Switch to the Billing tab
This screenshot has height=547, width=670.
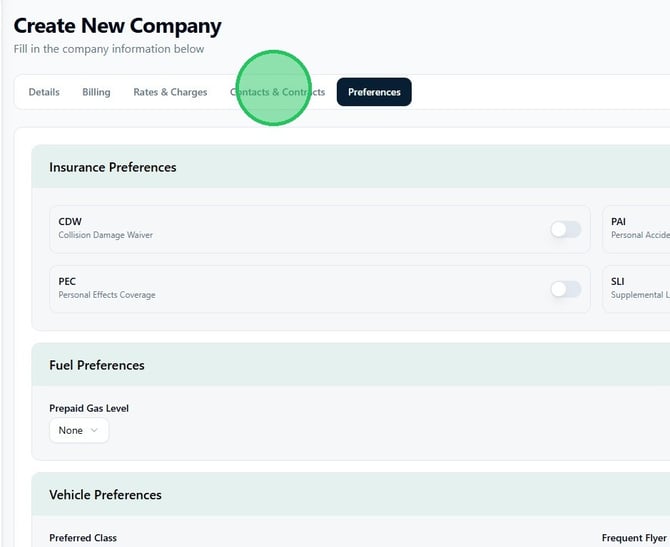[96, 92]
